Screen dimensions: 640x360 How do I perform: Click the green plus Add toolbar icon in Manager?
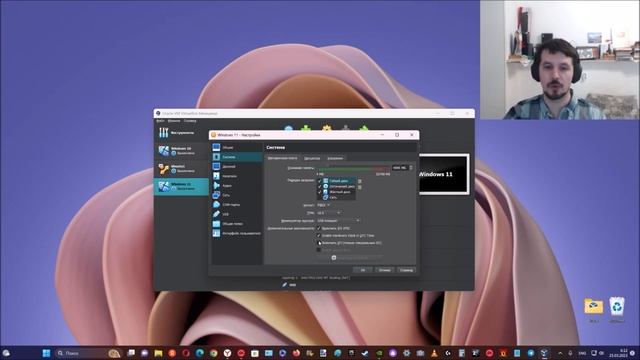tap(306, 128)
